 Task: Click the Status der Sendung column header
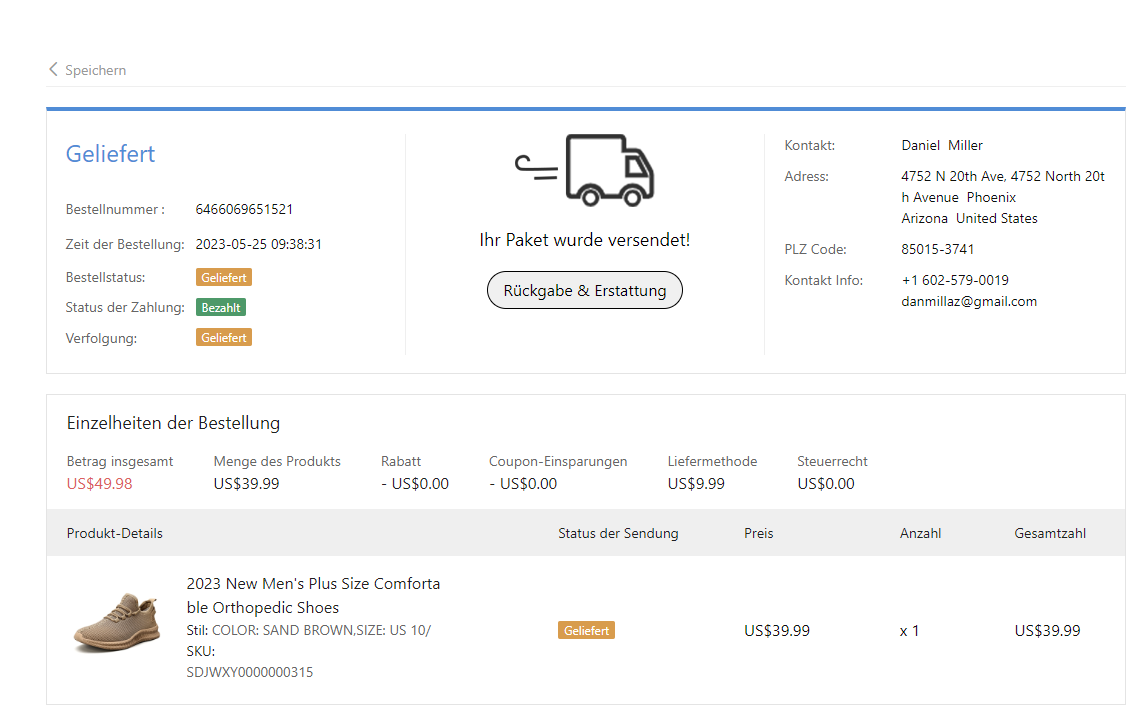pos(617,533)
